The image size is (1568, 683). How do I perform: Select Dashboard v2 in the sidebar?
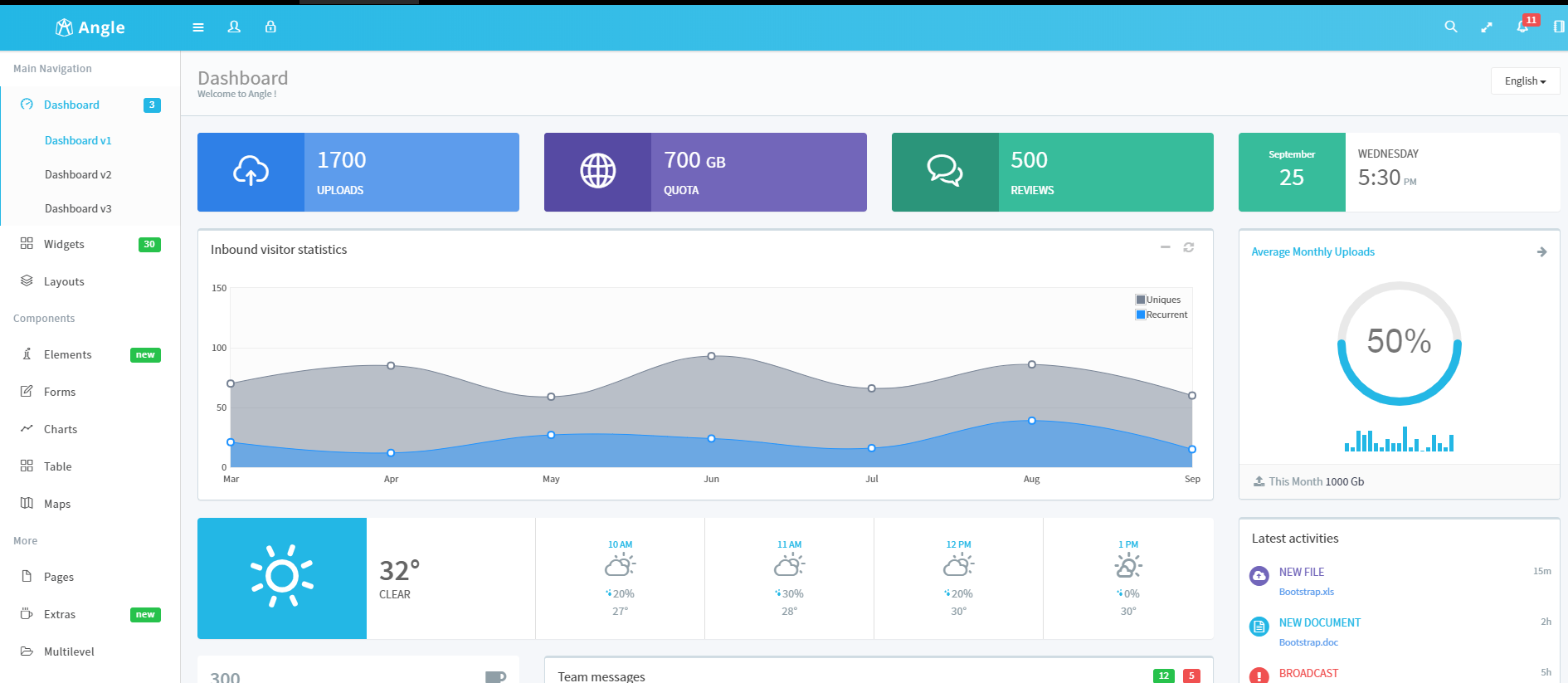pos(78,174)
